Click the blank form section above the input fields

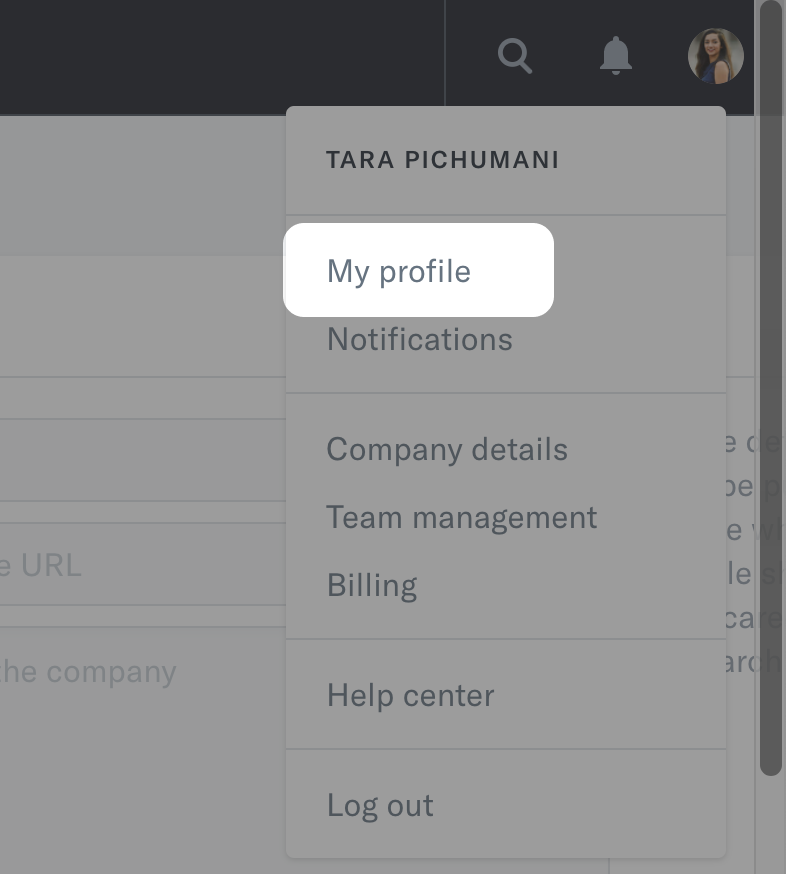click(x=140, y=315)
